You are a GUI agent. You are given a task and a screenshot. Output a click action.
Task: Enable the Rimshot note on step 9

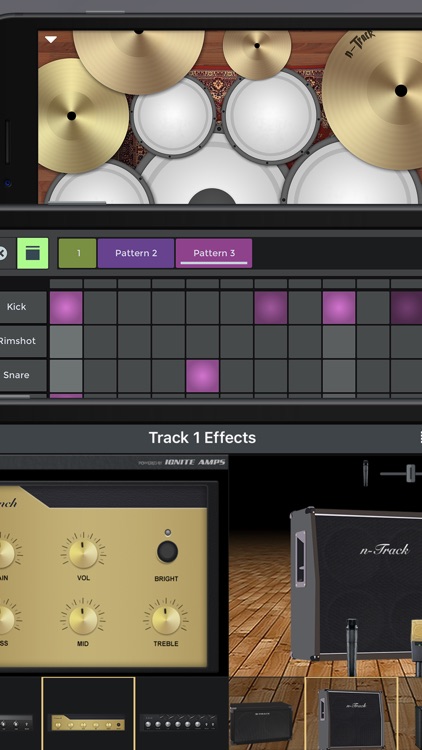tap(339, 342)
